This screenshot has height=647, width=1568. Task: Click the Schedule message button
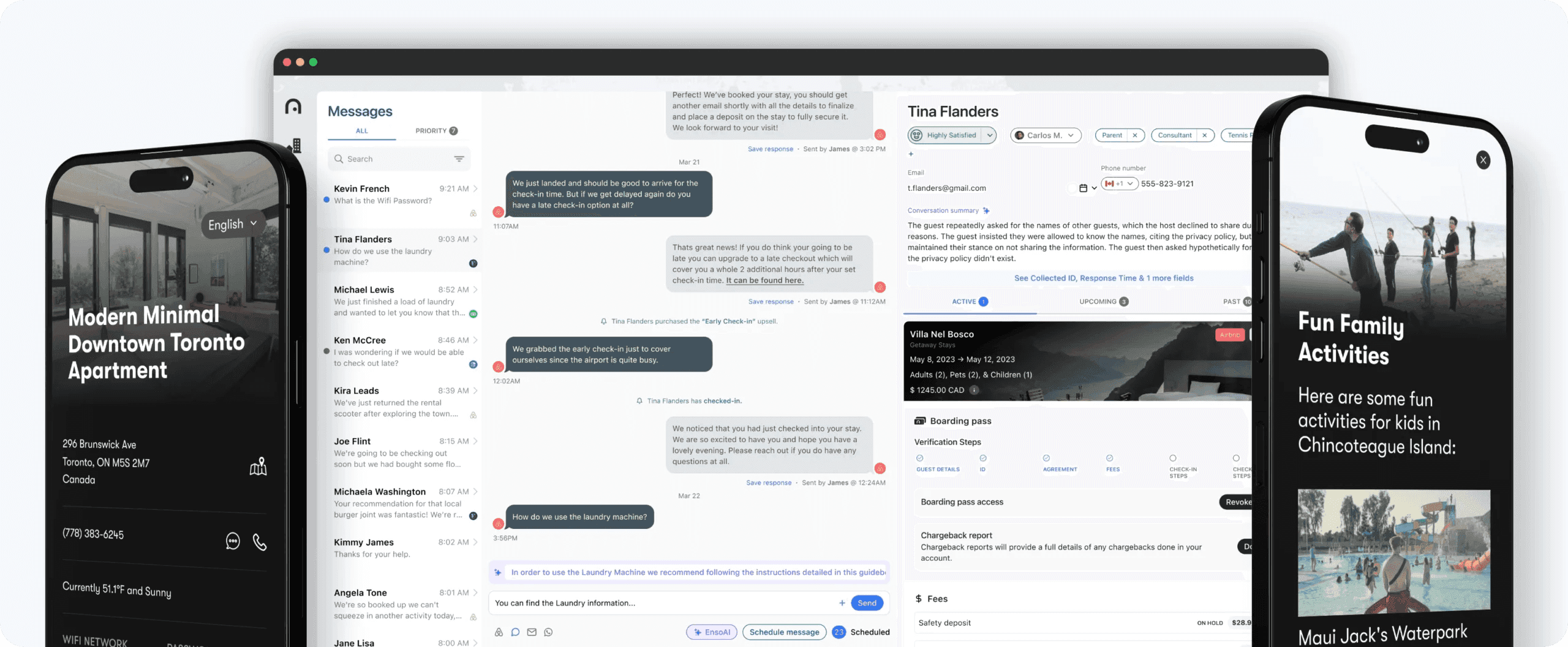pyautogui.click(x=784, y=632)
